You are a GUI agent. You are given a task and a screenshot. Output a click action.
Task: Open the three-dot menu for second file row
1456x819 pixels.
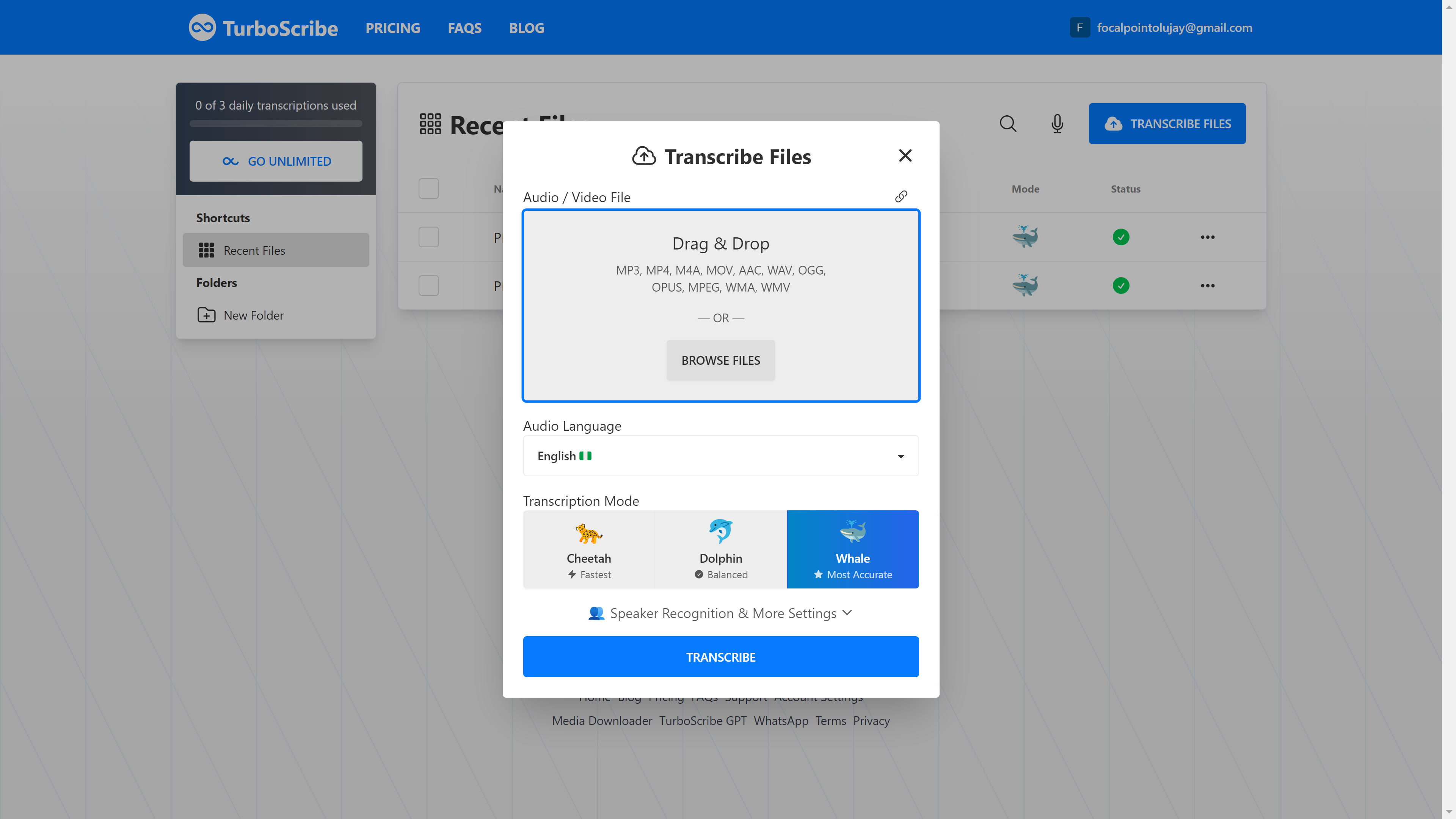click(1207, 286)
